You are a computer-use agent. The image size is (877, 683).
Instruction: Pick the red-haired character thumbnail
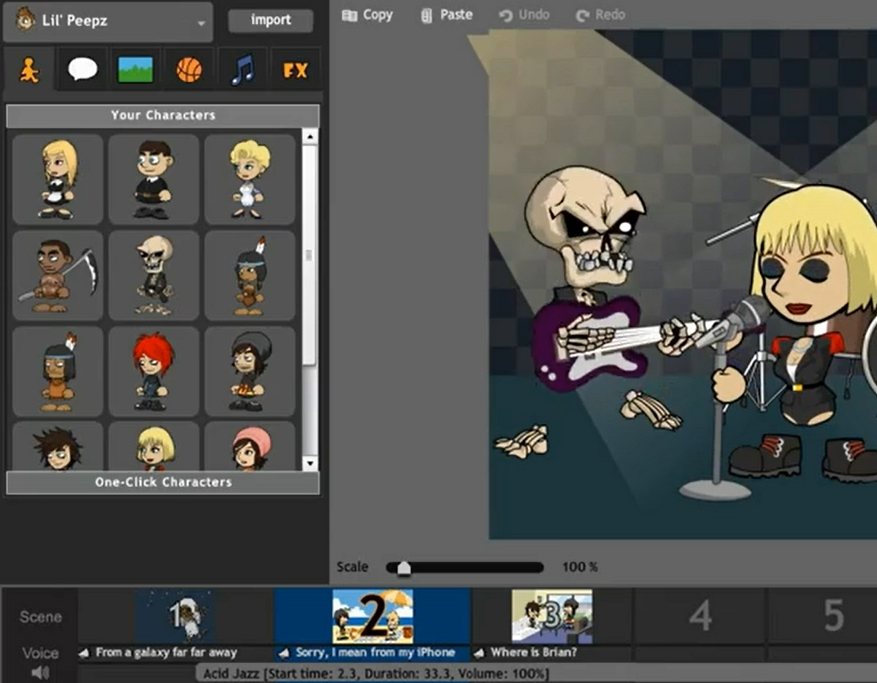click(153, 371)
